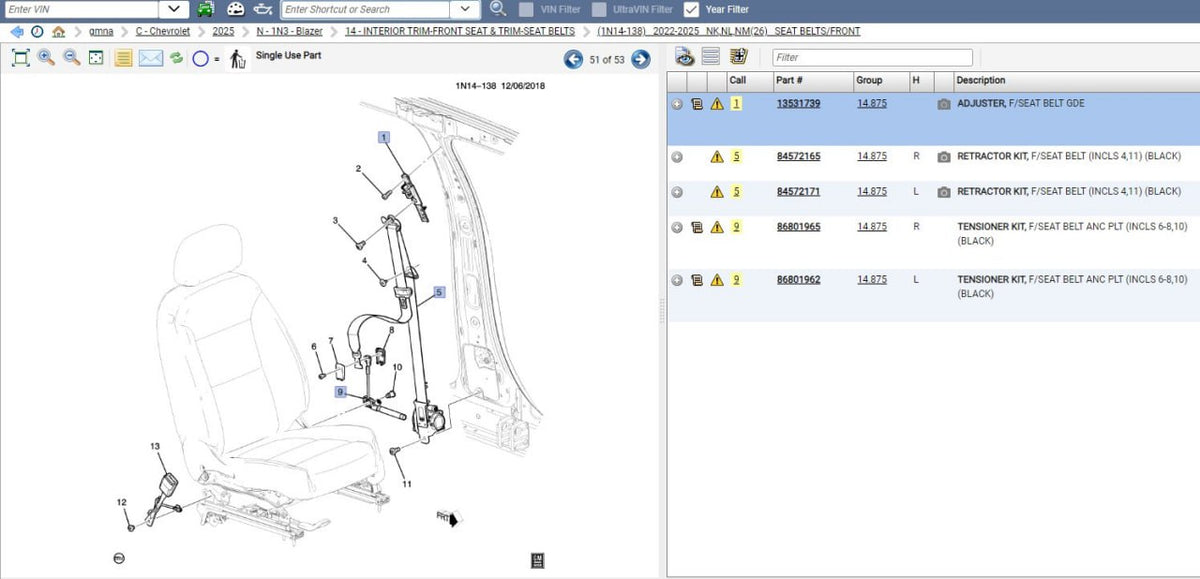Open notes icon on ADJUSTER row
The image size is (1200, 579).
pos(697,104)
